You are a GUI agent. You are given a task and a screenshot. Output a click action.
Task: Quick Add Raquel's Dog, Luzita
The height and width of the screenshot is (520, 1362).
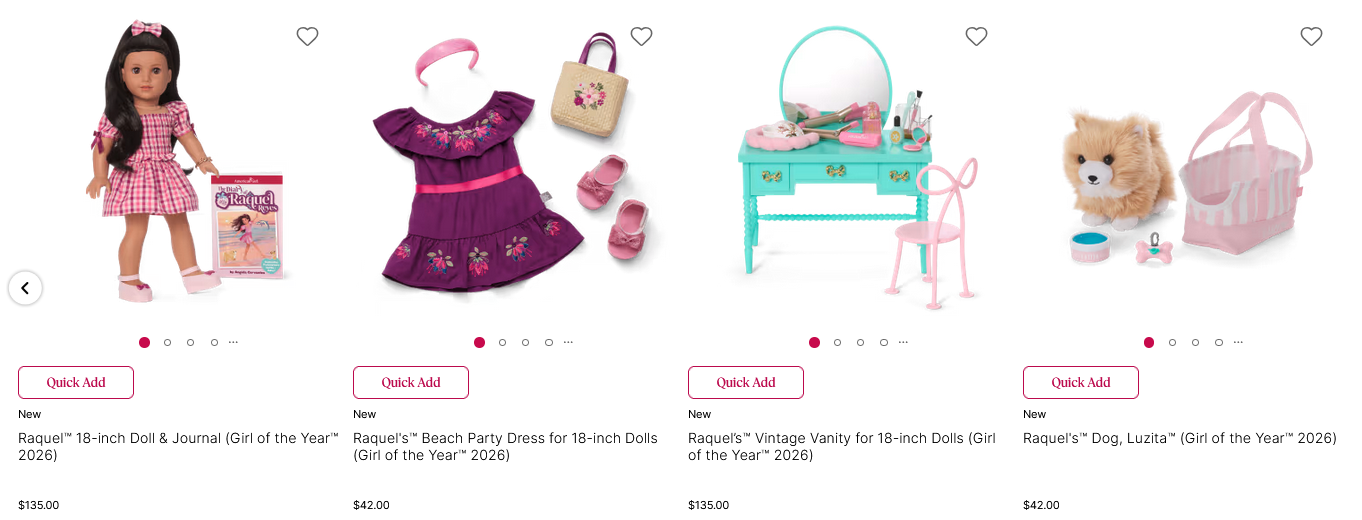1081,382
